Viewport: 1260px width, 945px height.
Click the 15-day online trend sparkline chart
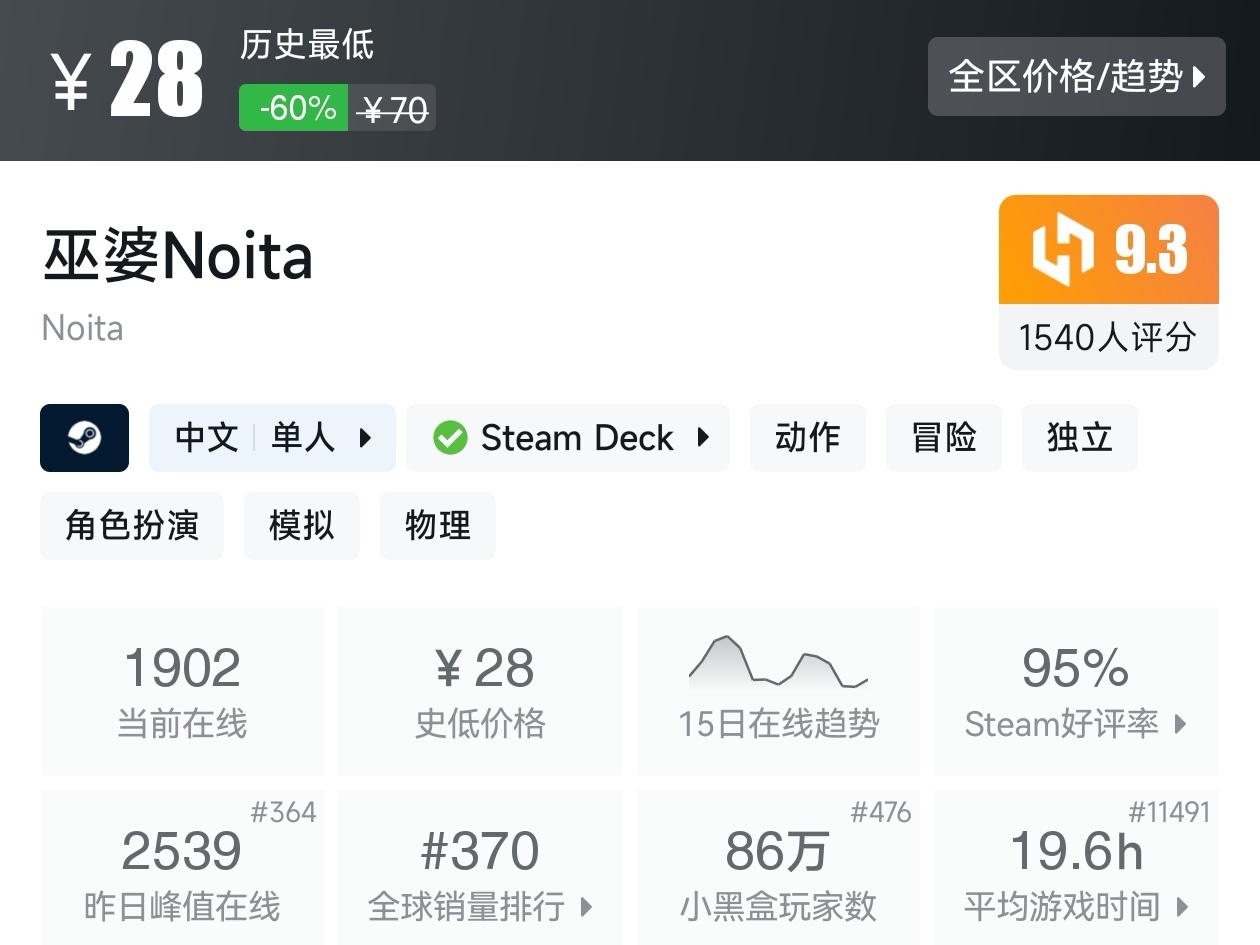[x=778, y=662]
